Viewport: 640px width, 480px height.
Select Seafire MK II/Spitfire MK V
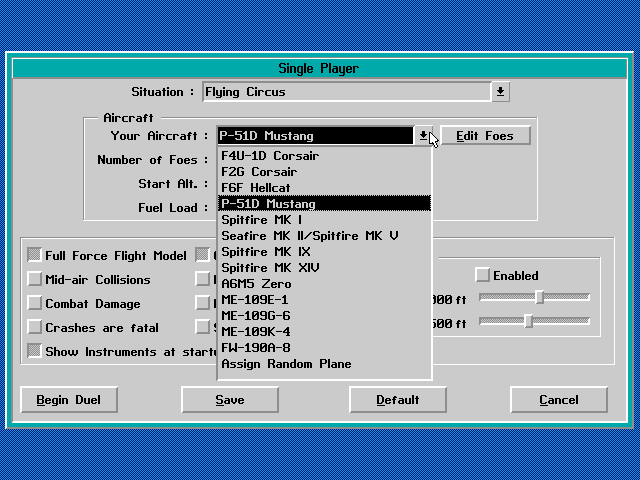324,236
